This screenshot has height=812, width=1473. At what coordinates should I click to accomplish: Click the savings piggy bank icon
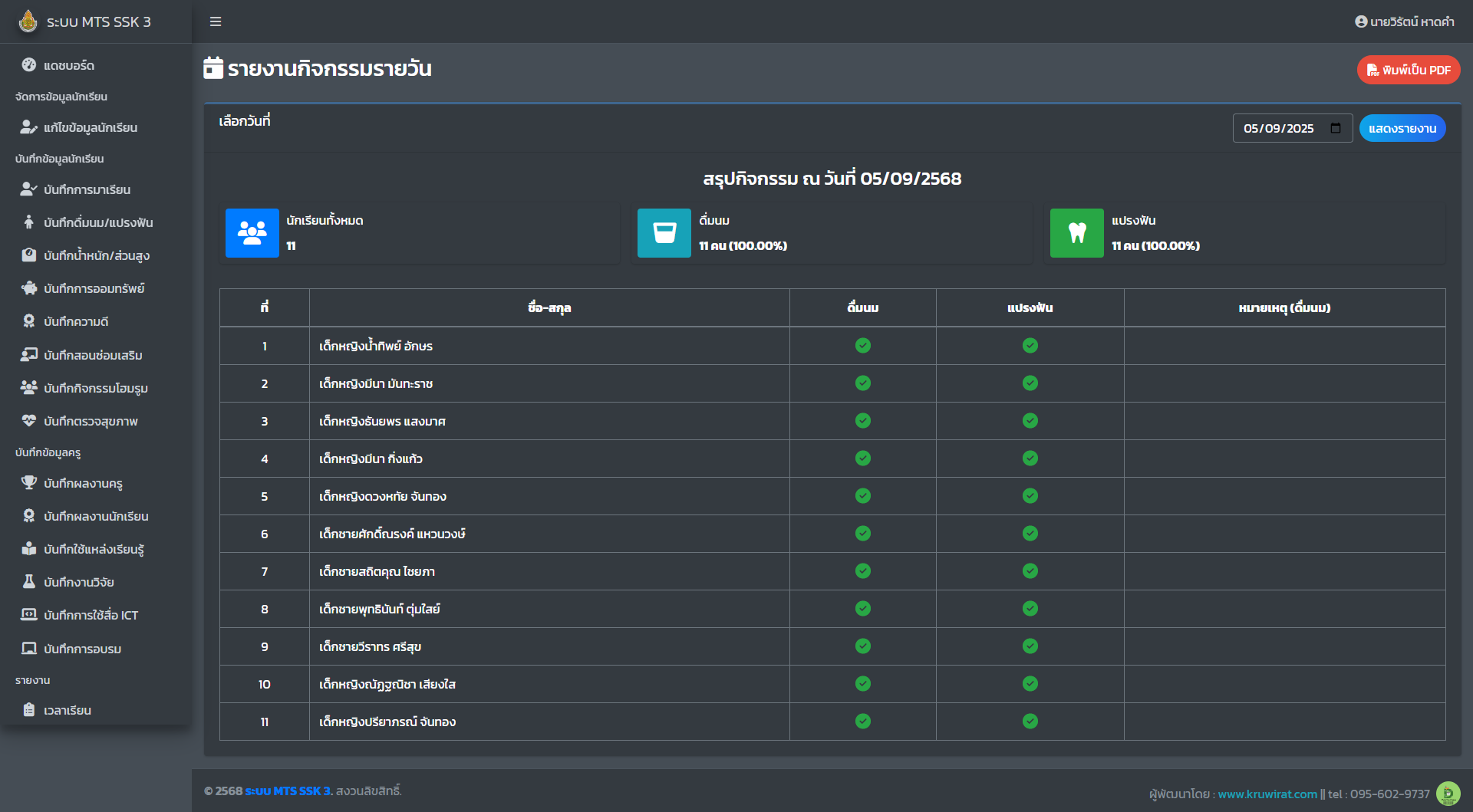point(29,288)
